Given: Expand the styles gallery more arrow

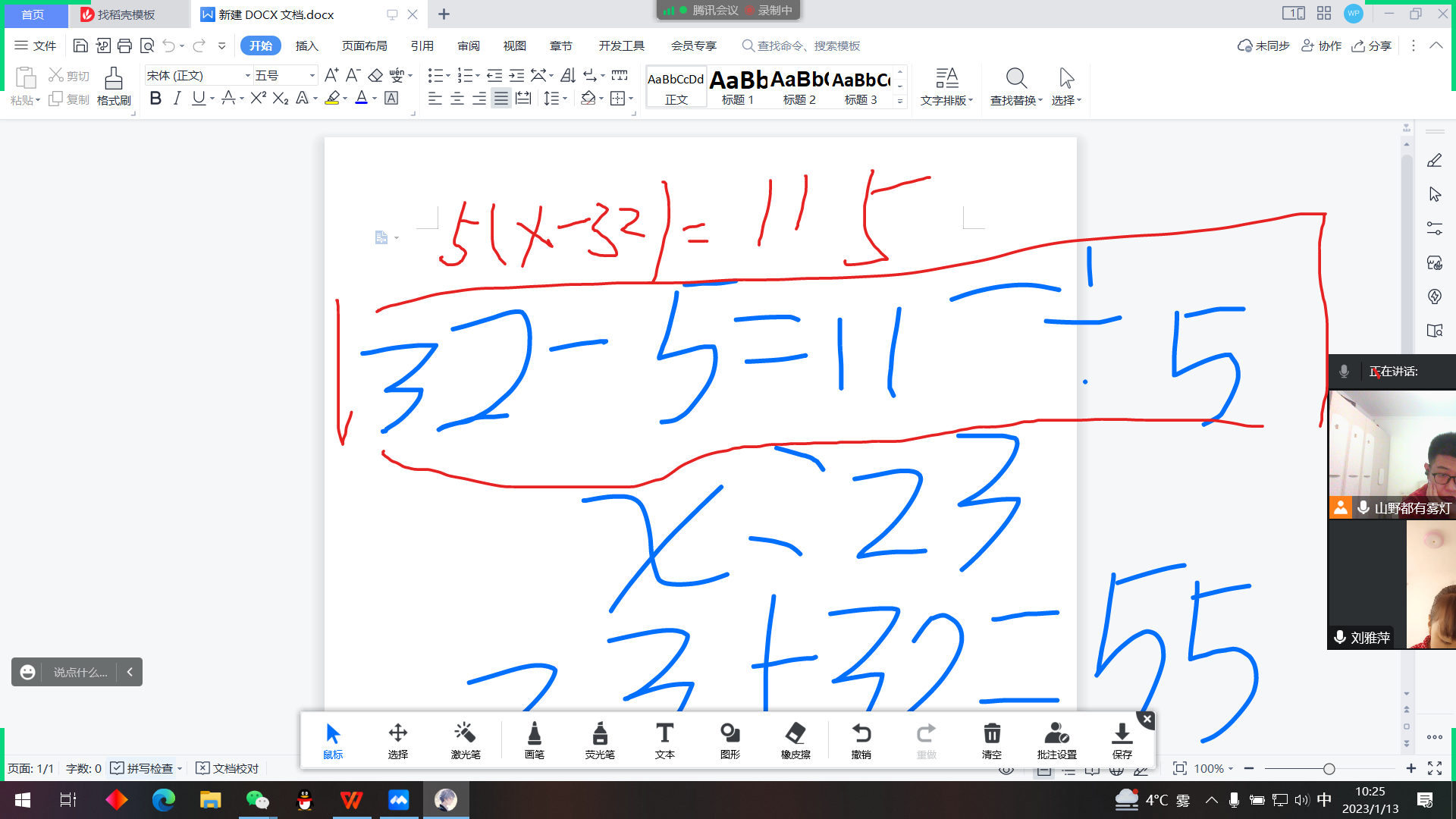Looking at the screenshot, I should coord(900,101).
